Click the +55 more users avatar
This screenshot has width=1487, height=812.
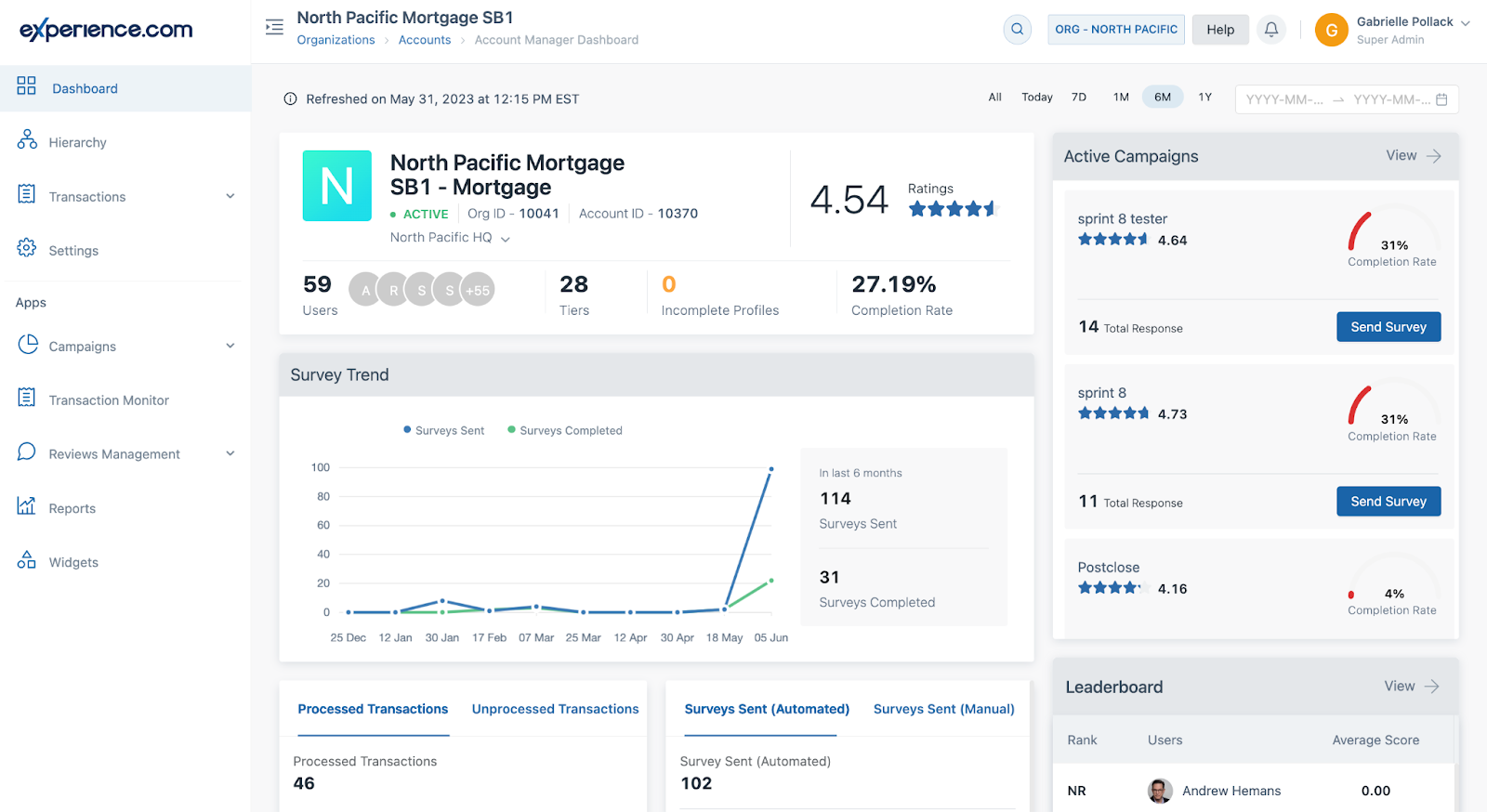[x=478, y=290]
